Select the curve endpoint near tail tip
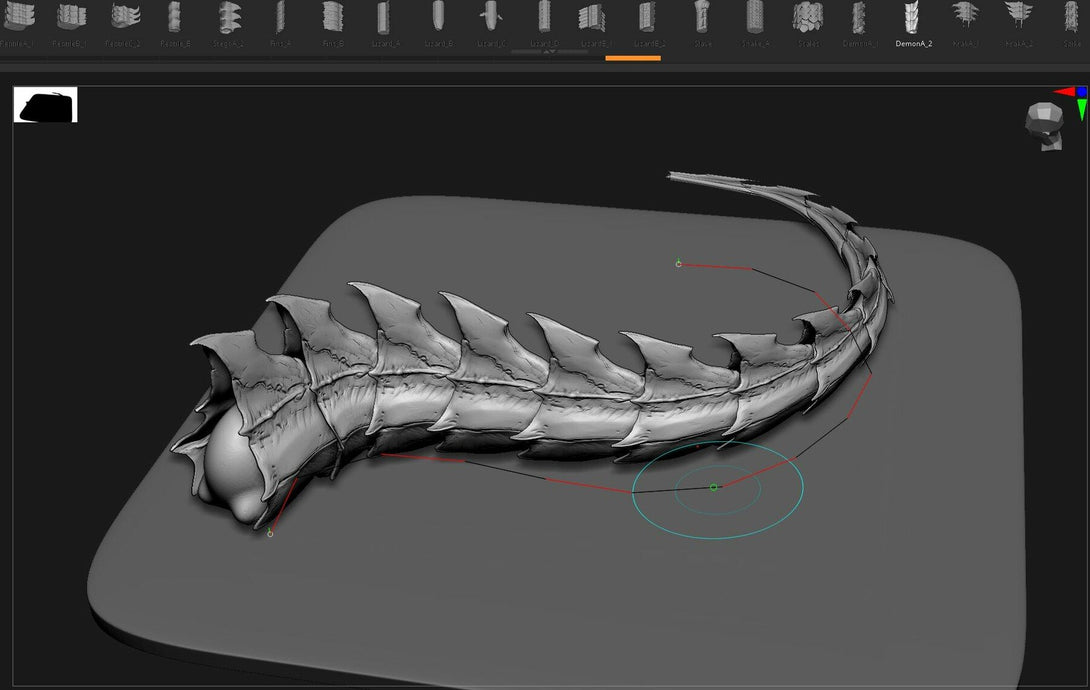 pyautogui.click(x=678, y=263)
